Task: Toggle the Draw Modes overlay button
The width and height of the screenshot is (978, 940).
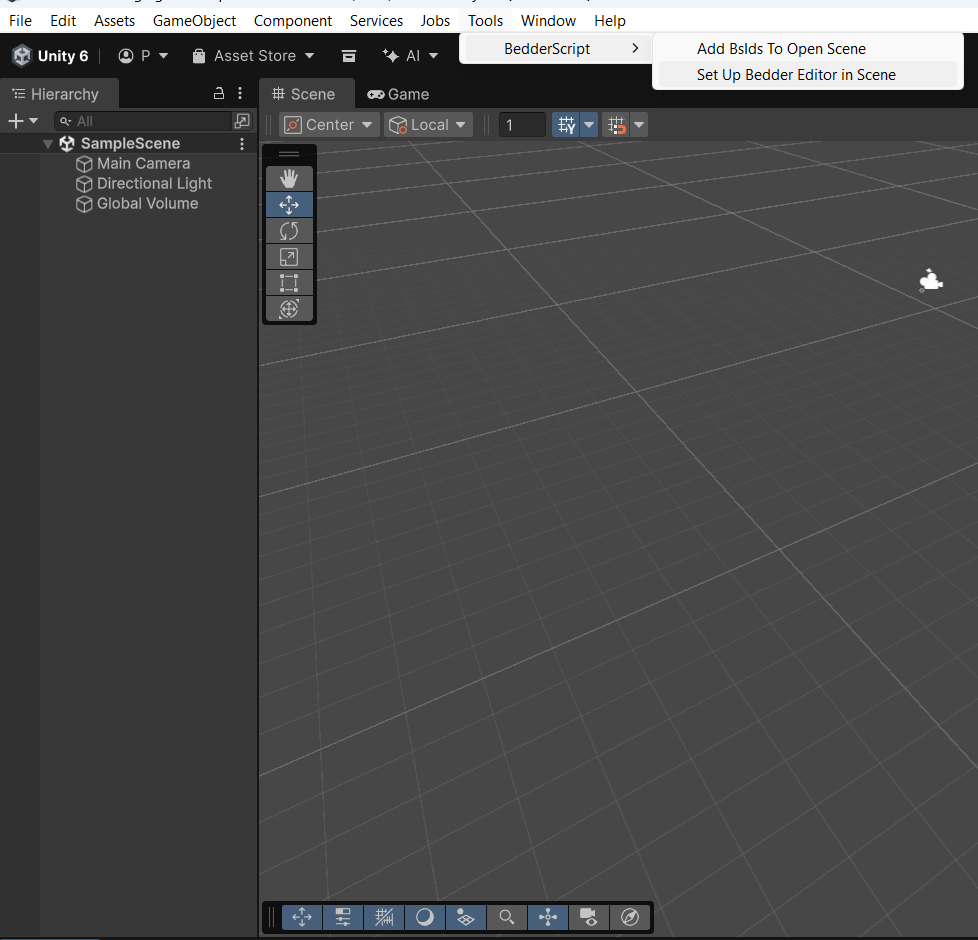Action: click(425, 917)
